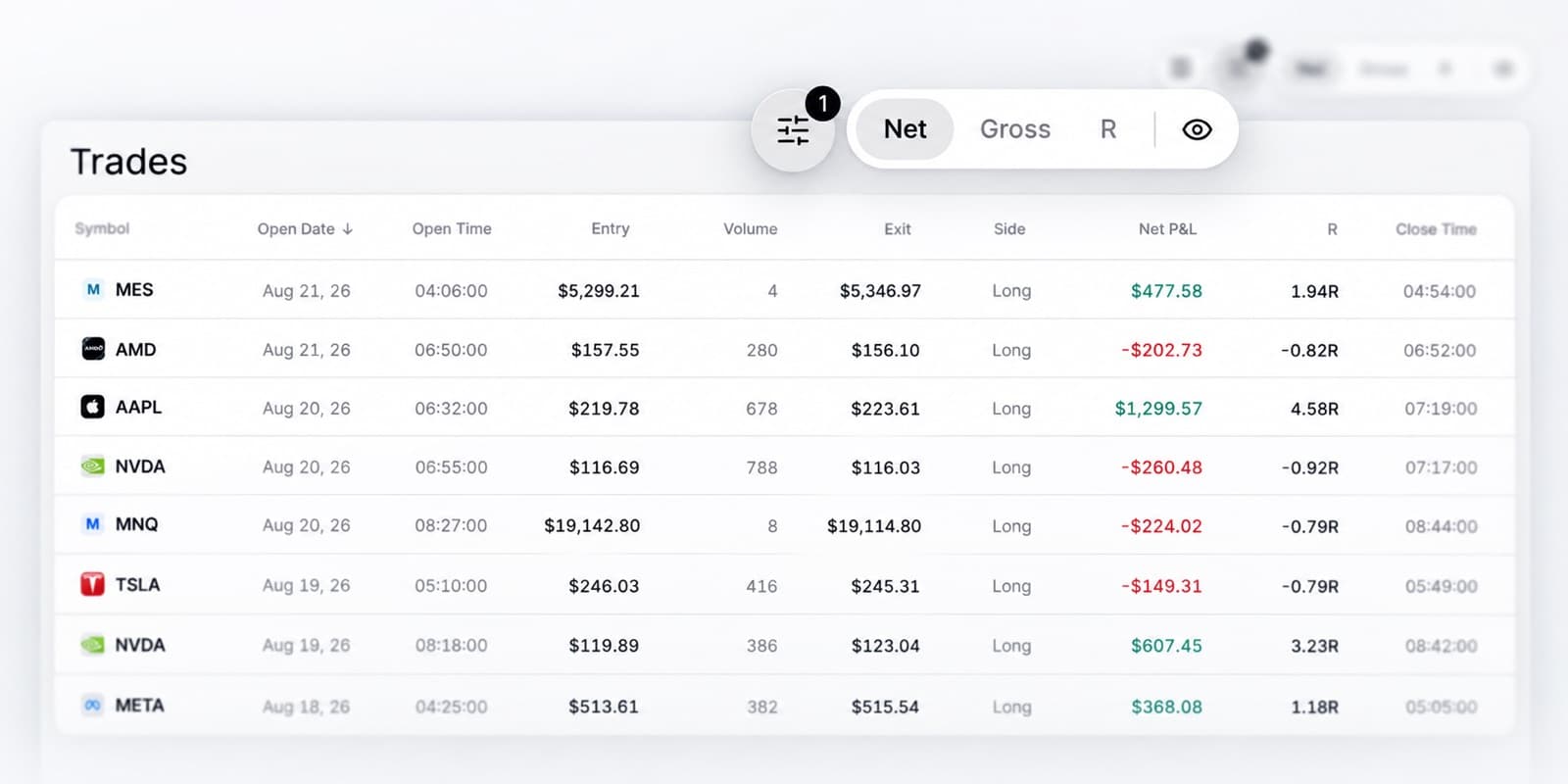Click the $477.58 net P&L value
This screenshot has width=1568, height=784.
pyautogui.click(x=1166, y=291)
